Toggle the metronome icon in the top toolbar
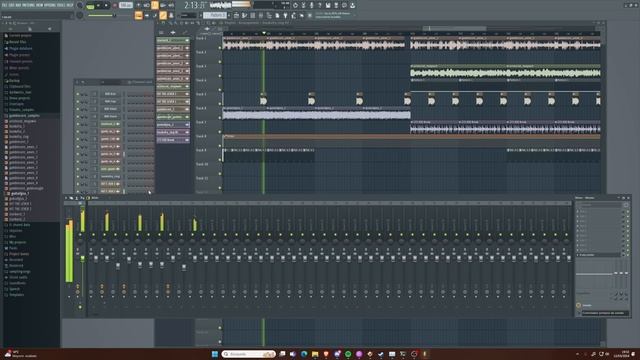 point(138,6)
